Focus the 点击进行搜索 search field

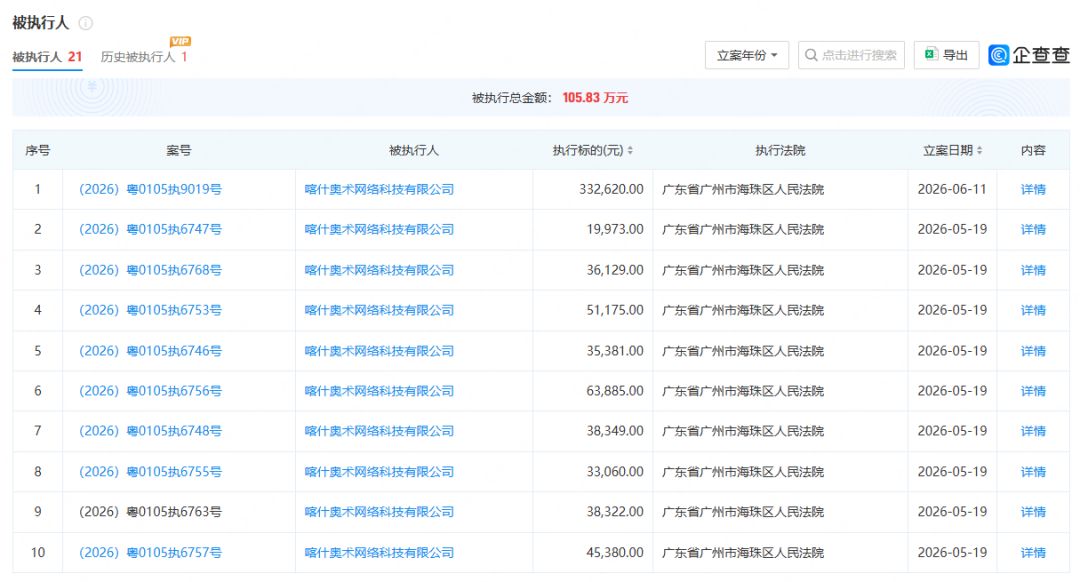coord(851,55)
